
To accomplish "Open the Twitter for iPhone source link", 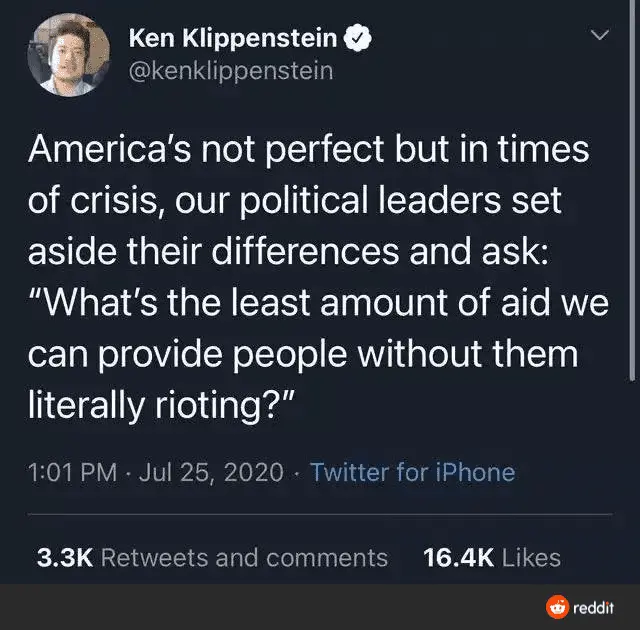I will point(412,472).
